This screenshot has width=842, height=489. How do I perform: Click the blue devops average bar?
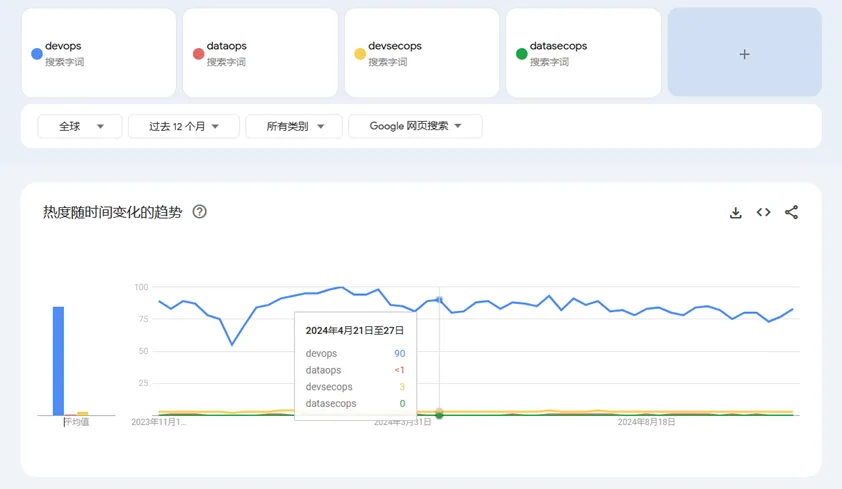[x=58, y=360]
